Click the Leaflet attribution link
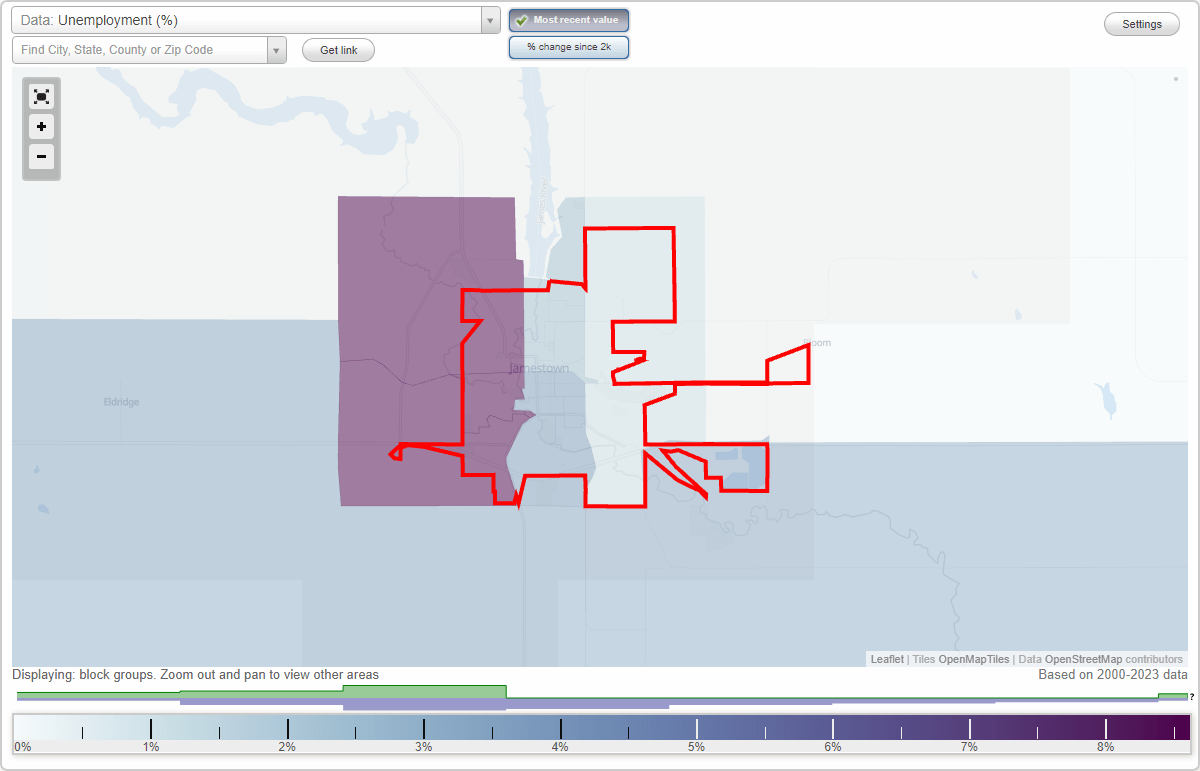 886,659
